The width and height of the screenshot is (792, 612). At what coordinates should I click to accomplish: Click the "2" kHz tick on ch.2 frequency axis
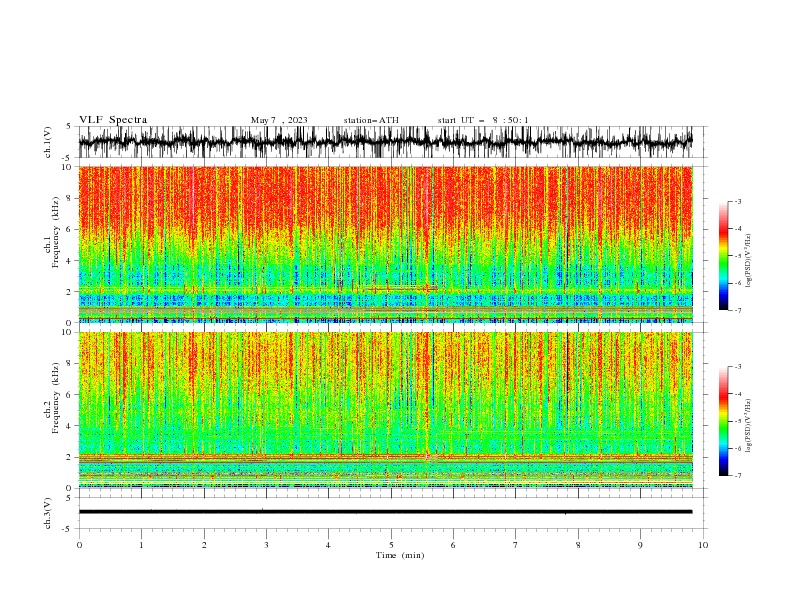coord(71,457)
